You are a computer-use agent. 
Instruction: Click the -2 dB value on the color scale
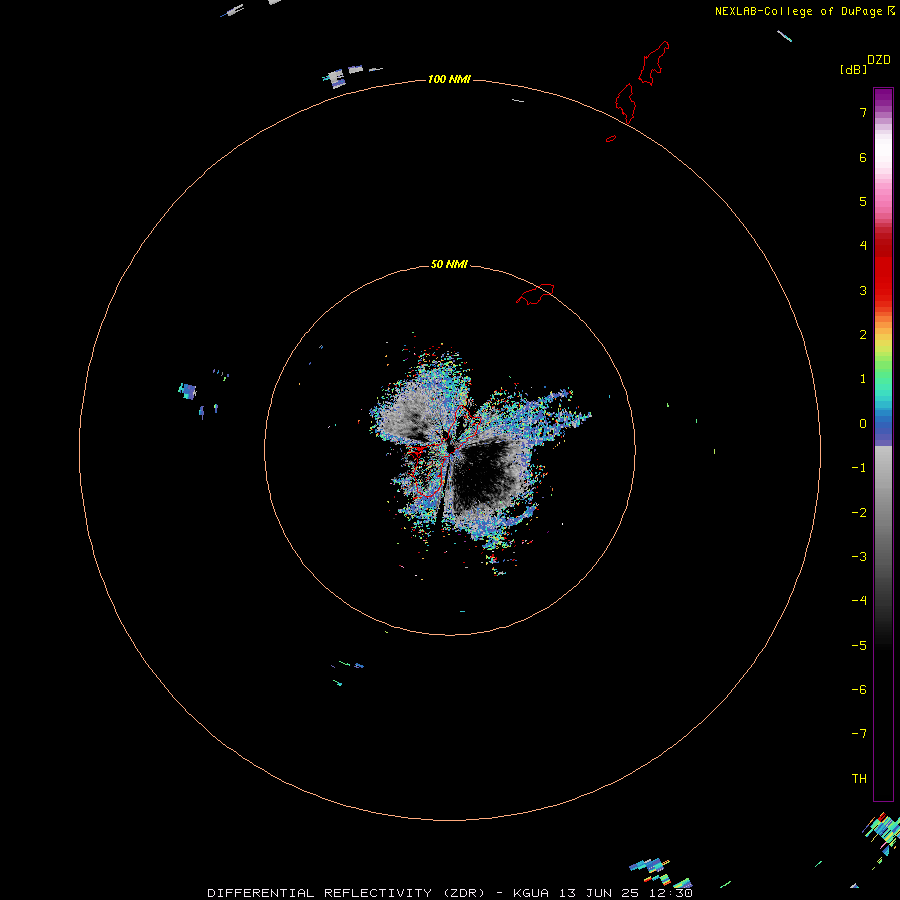point(859,513)
